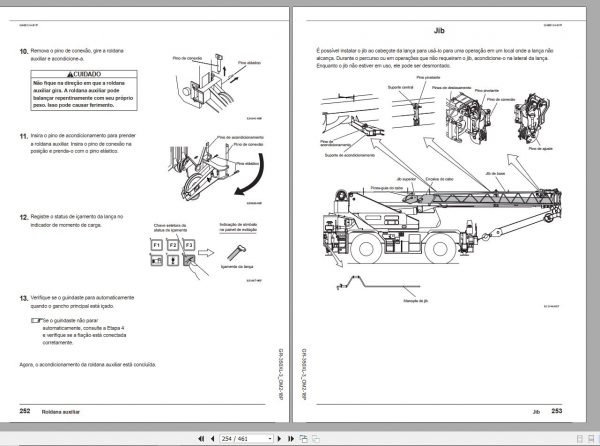Go to first page button

coord(201,438)
